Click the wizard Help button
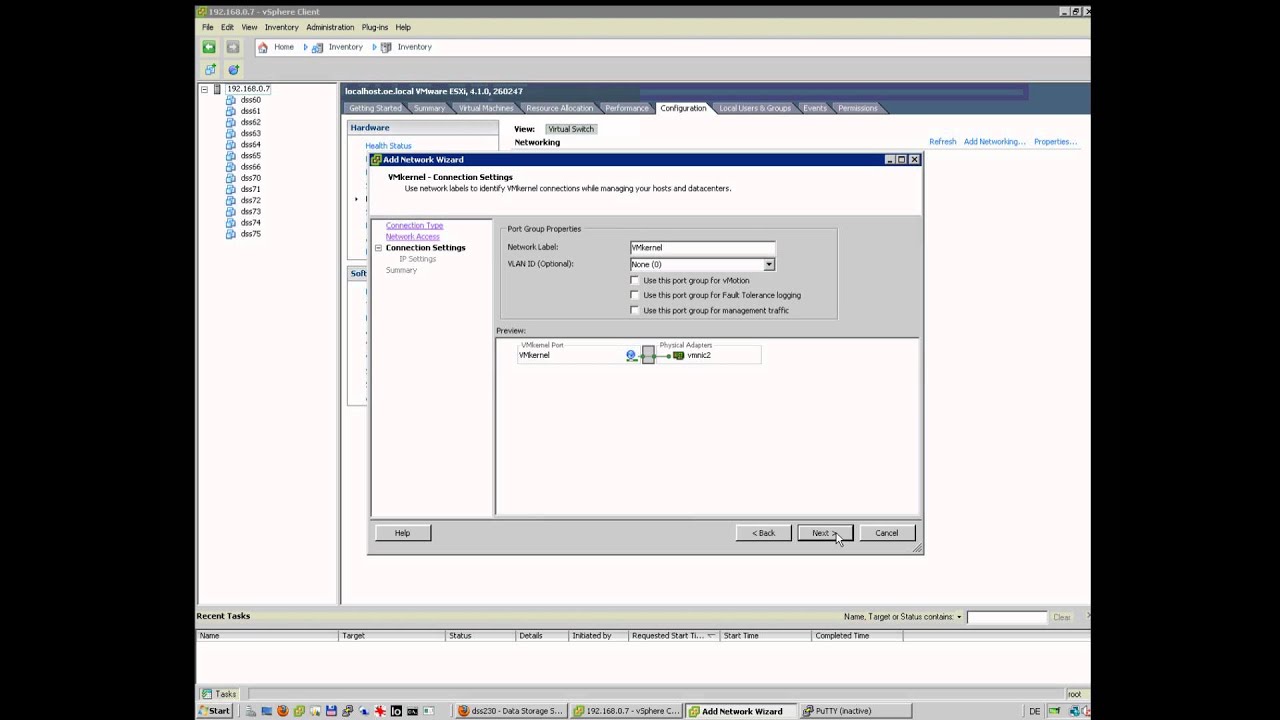Screen dimensions: 1280x720 [402, 533]
